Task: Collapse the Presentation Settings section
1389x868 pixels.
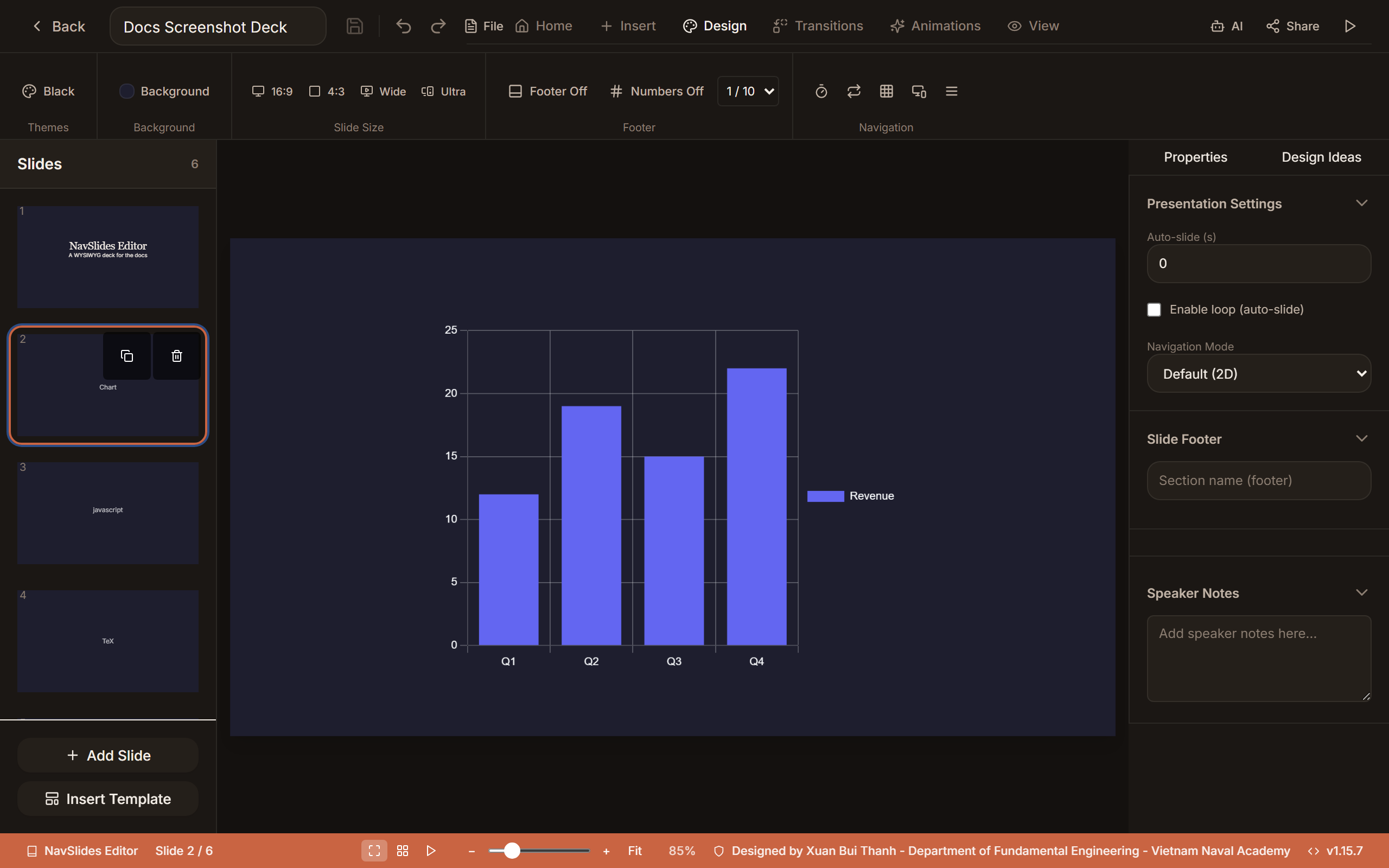Action: [x=1361, y=203]
